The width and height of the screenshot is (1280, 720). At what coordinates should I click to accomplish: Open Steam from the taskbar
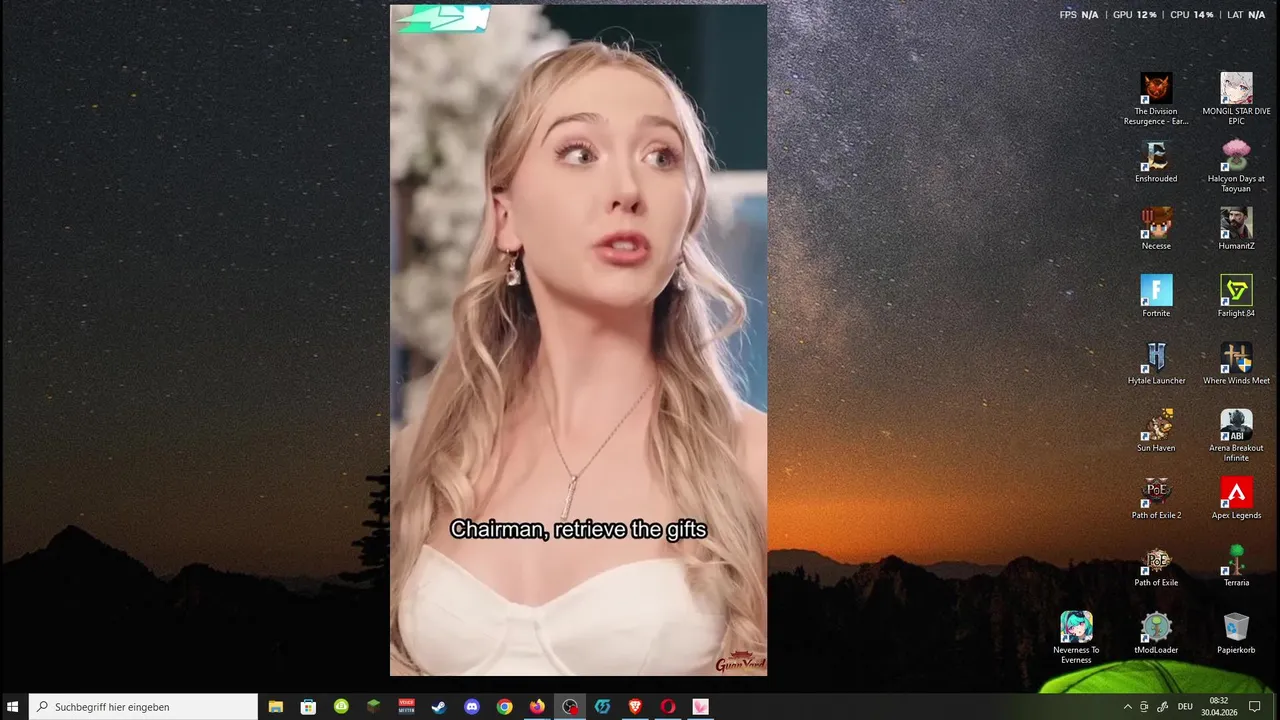439,706
